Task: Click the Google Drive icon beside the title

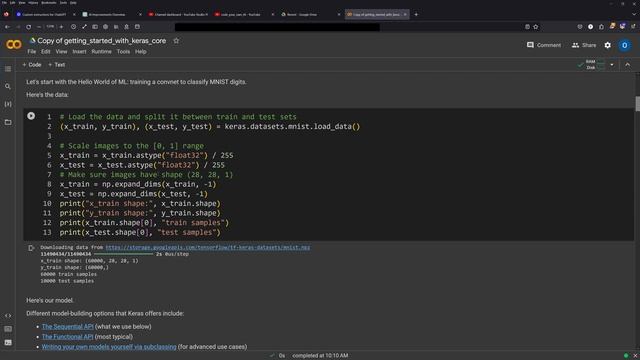Action: tap(32, 40)
